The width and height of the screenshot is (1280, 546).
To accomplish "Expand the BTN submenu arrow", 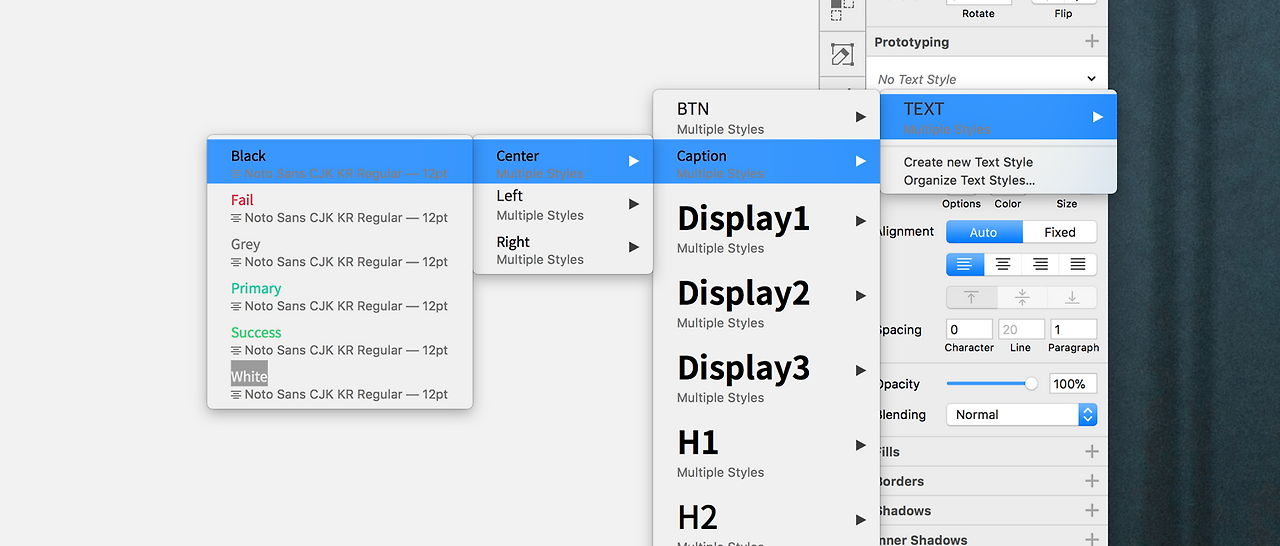I will pyautogui.click(x=860, y=117).
